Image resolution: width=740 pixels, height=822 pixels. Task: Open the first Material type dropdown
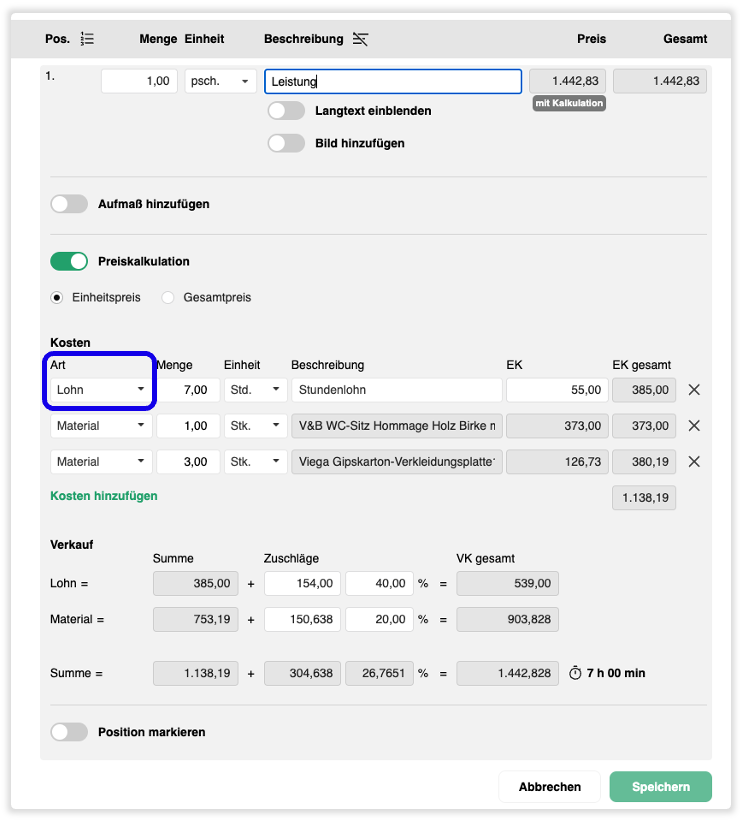[x=101, y=426]
